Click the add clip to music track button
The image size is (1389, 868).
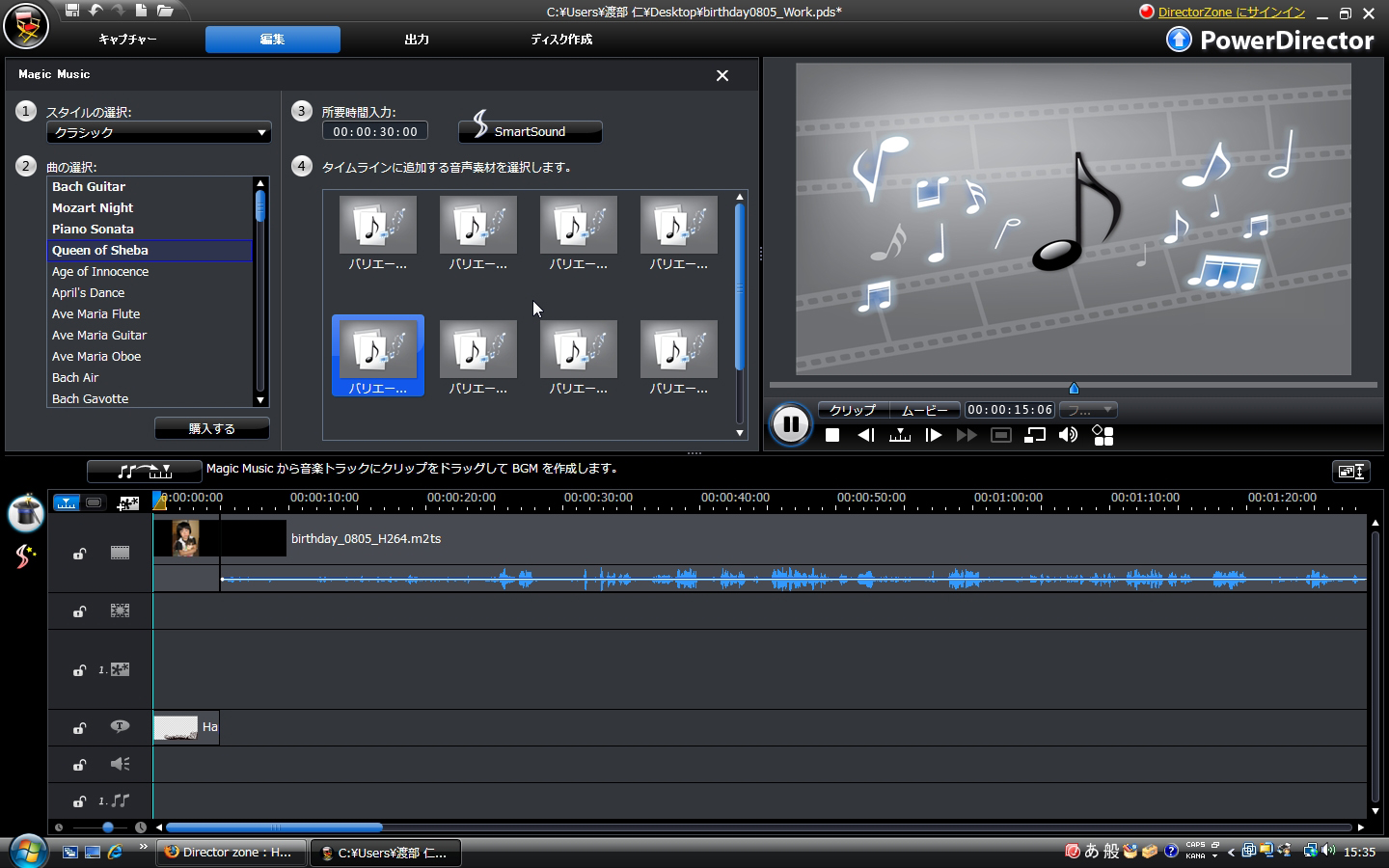tap(145, 471)
